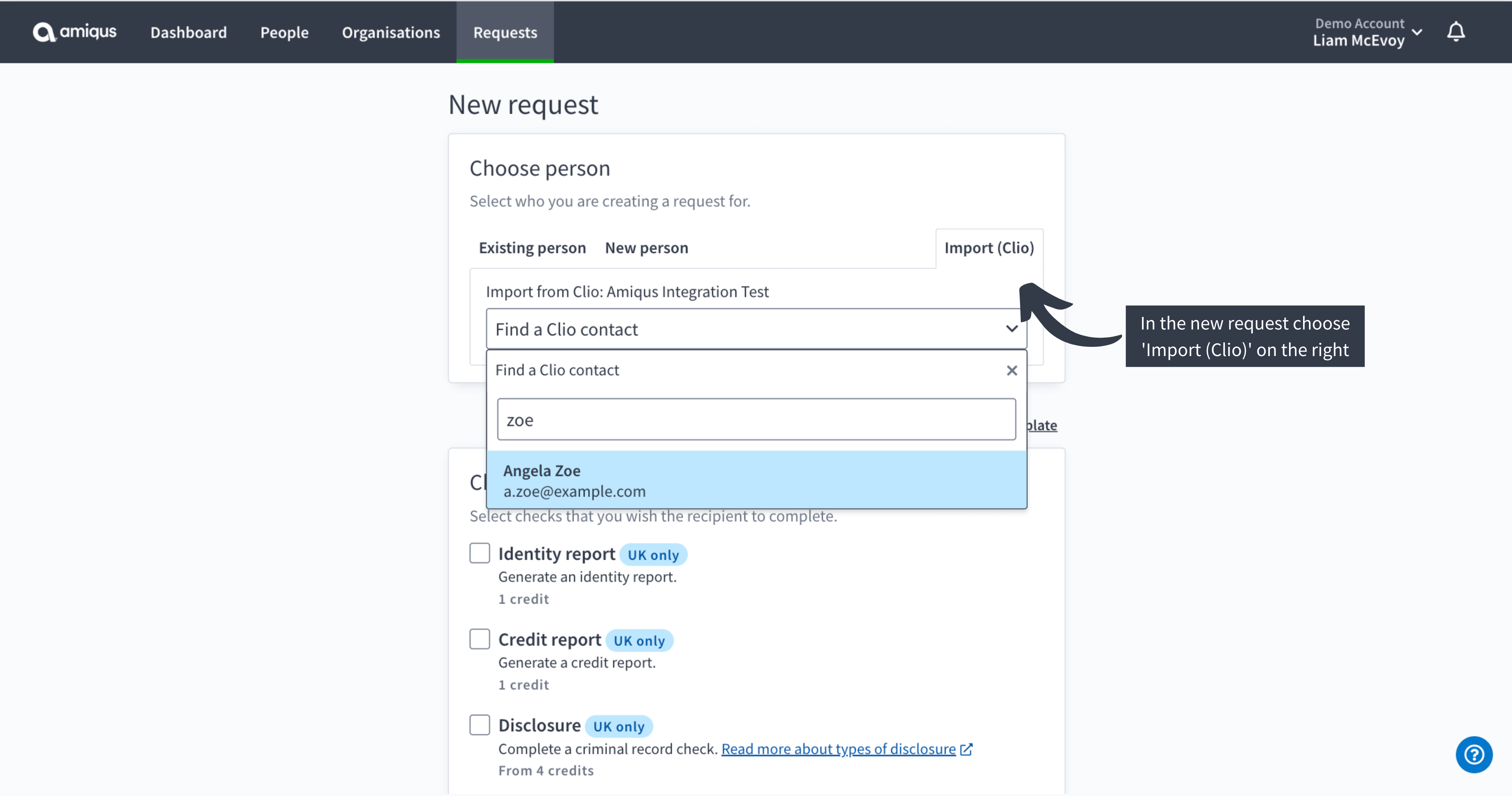
Task: Go to Dashboard in the navigation
Action: (x=188, y=32)
